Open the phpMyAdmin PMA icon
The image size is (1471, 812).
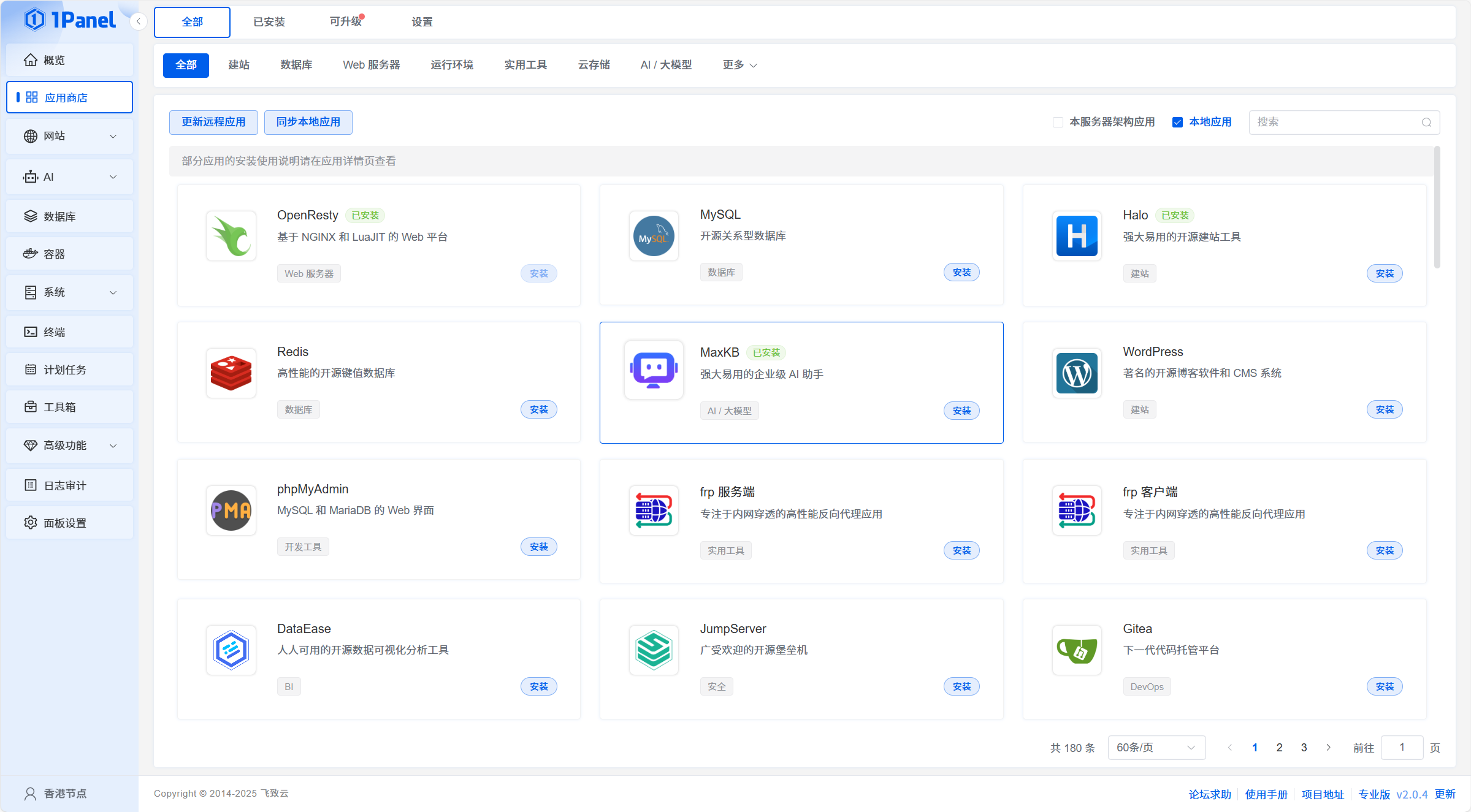[231, 510]
